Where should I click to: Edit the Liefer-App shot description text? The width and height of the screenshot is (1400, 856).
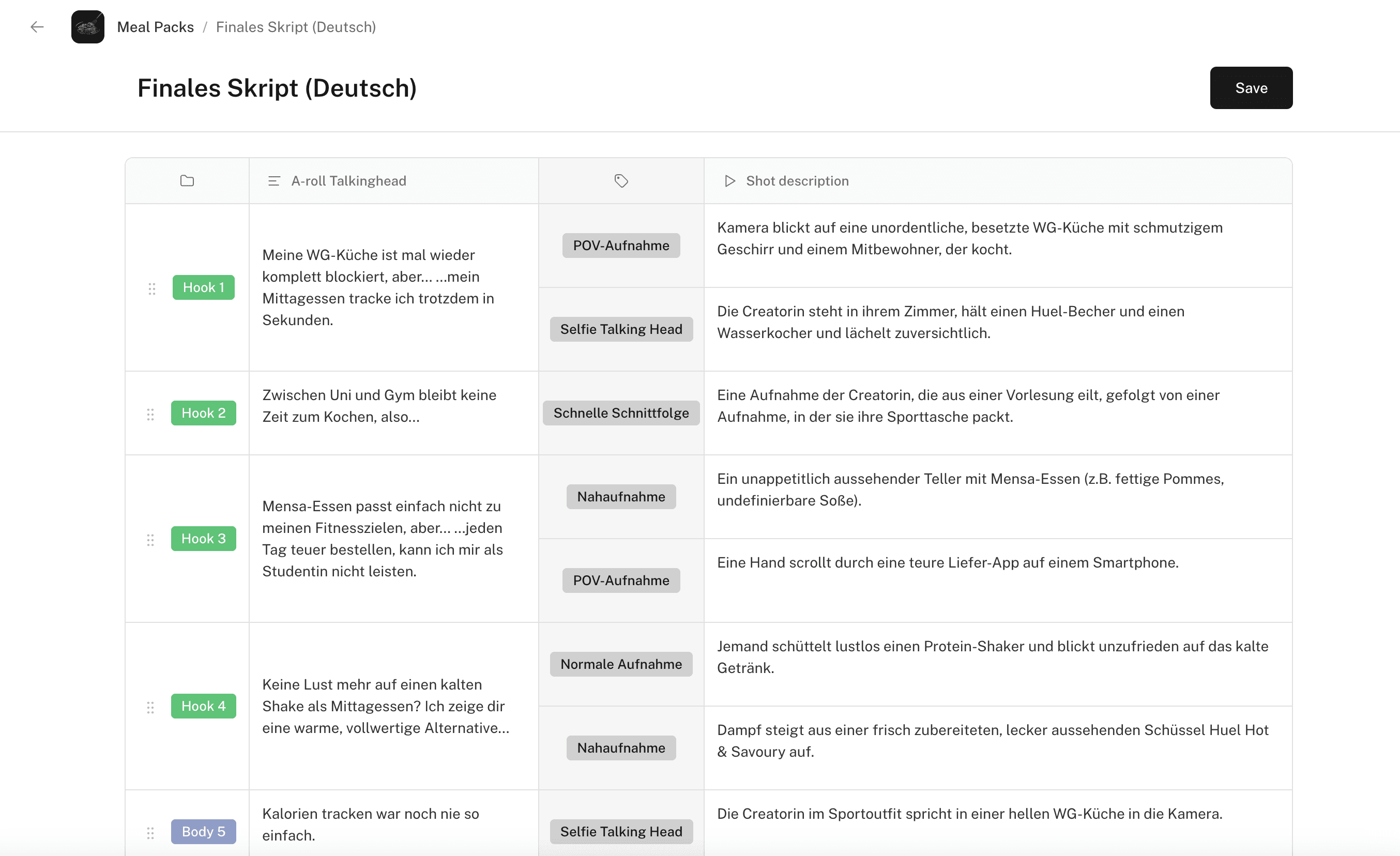947,562
